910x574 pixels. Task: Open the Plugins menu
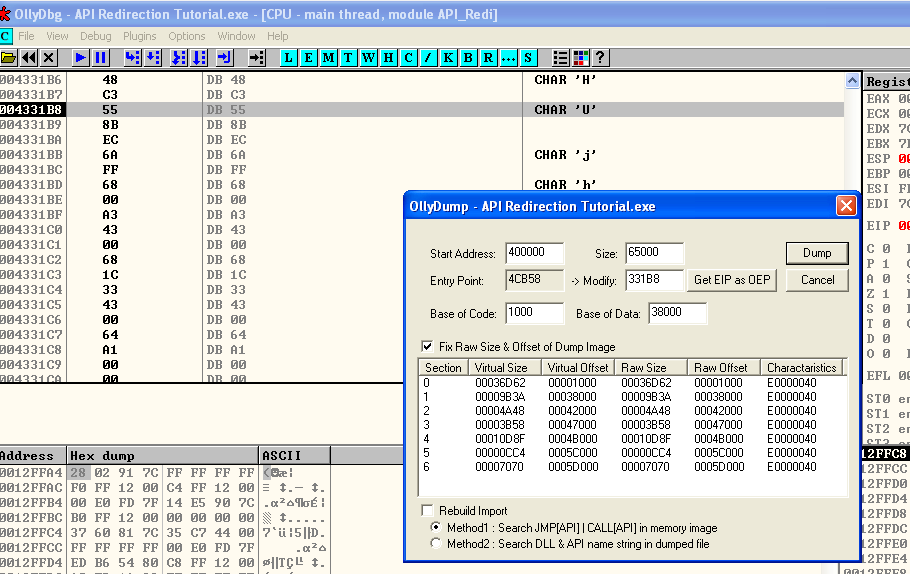coord(139,36)
